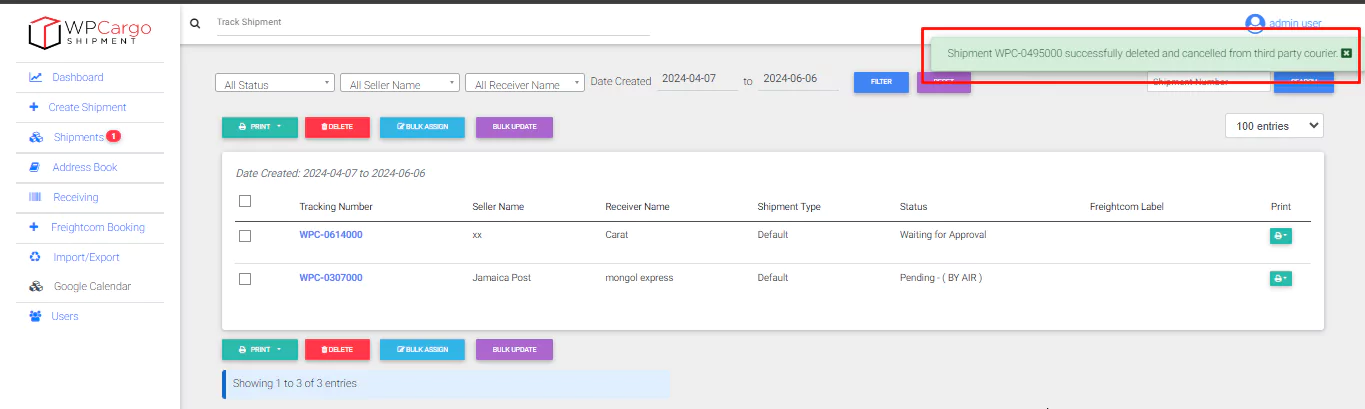Click the Receiving barcode icon
Viewport: 1365px width, 409px height.
point(35,197)
